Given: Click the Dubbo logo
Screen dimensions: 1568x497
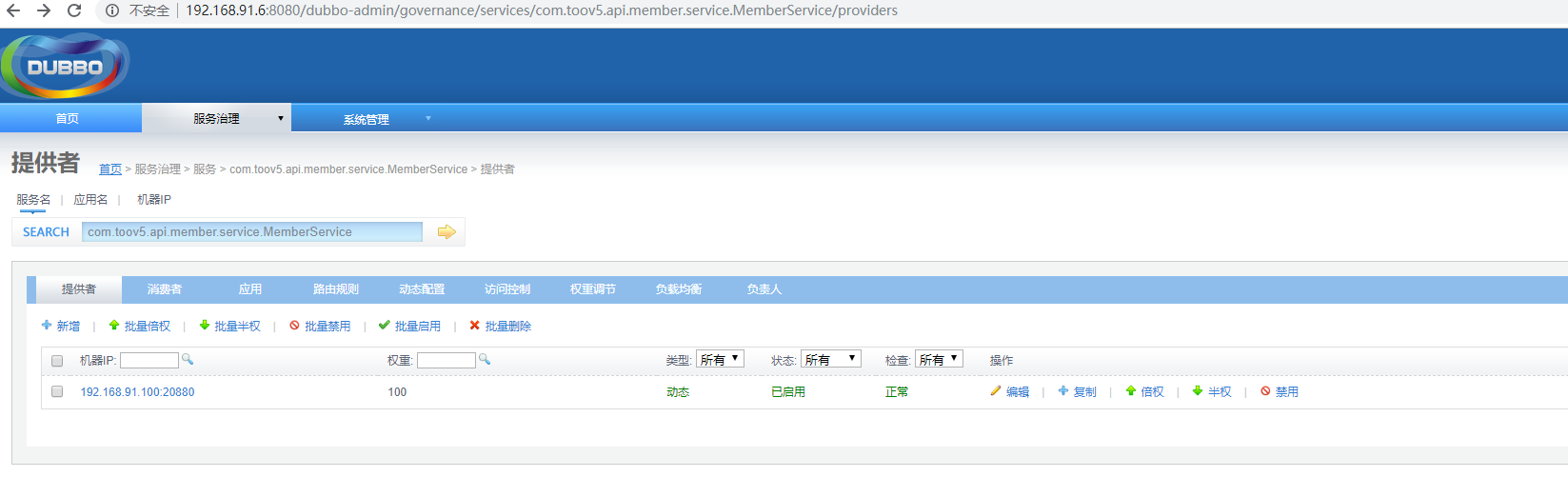Looking at the screenshot, I should 65,66.
